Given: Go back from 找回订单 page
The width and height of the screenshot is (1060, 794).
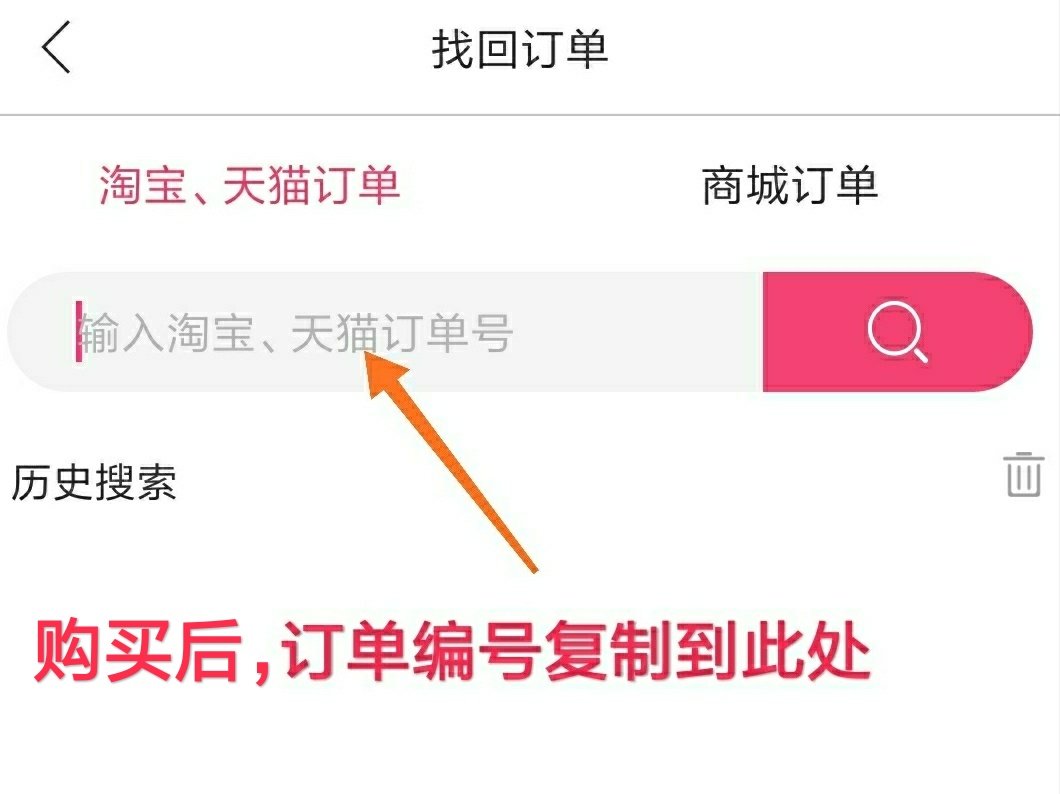Looking at the screenshot, I should click(x=56, y=47).
